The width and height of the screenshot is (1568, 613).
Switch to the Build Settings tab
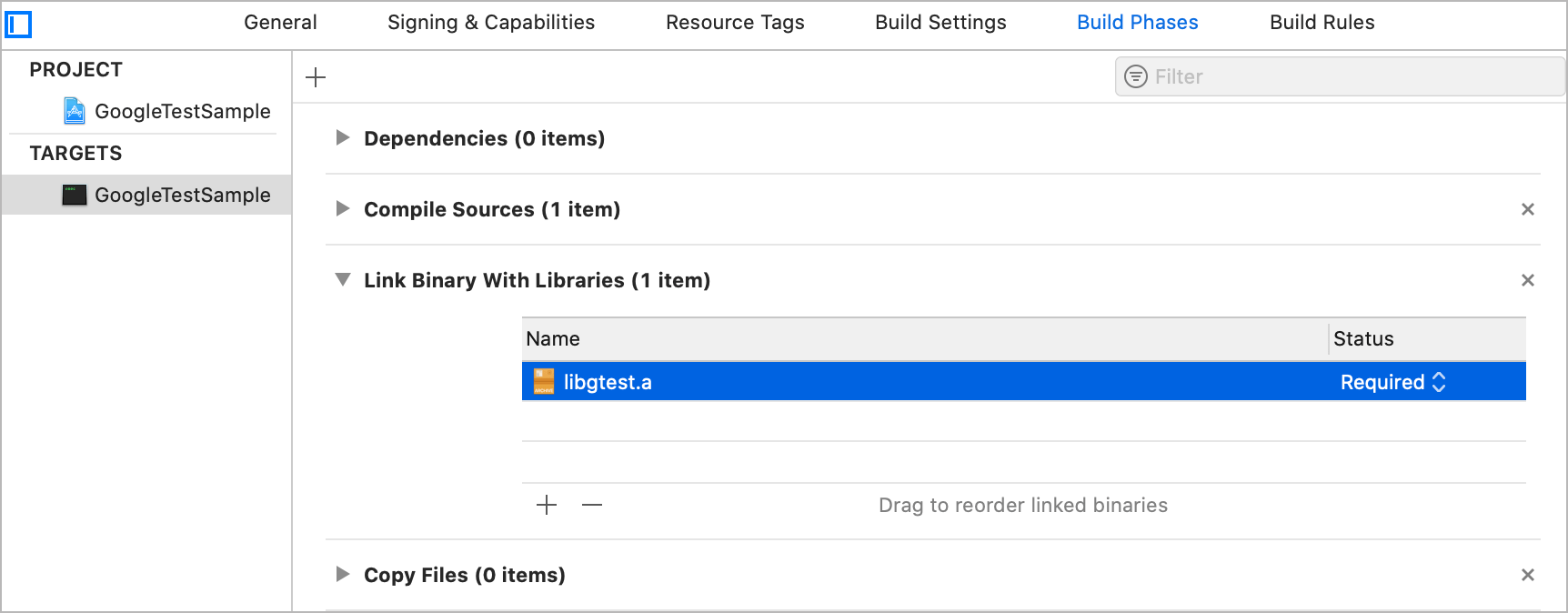940,22
